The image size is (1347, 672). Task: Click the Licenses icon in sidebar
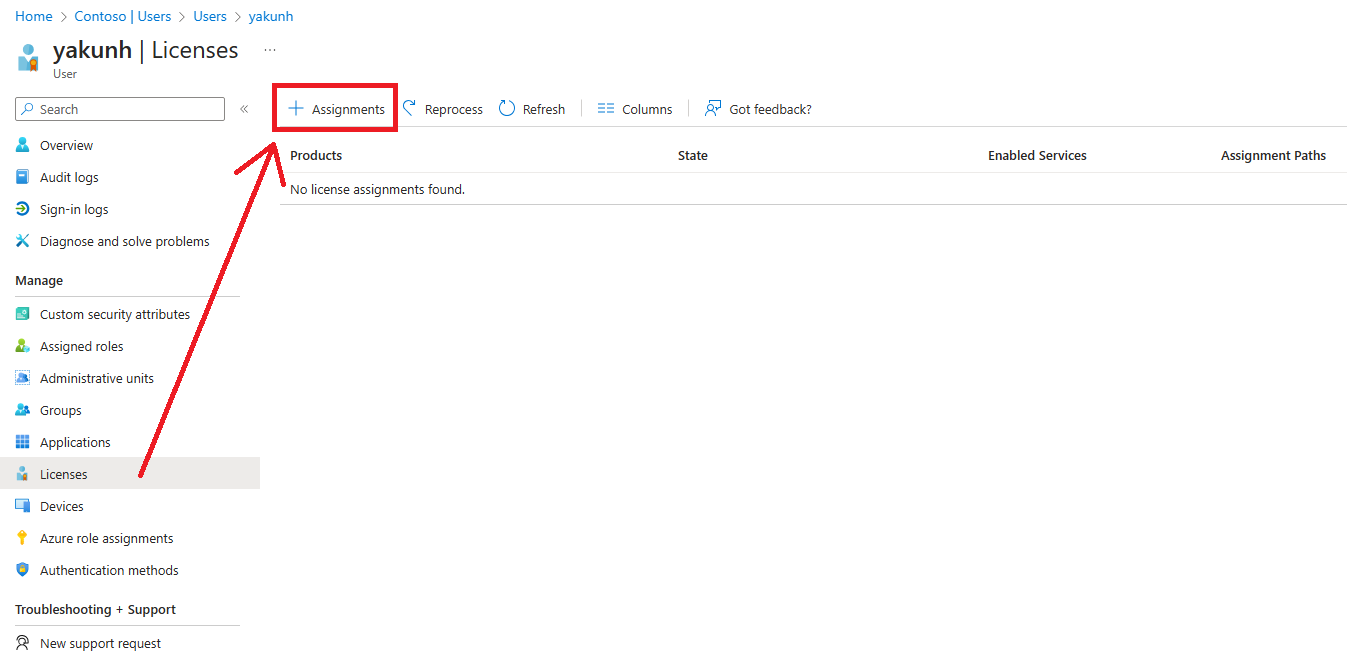[x=22, y=474]
